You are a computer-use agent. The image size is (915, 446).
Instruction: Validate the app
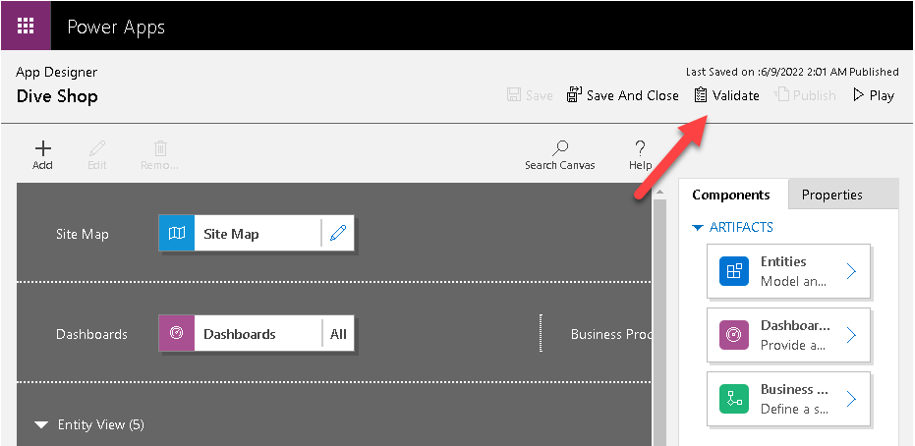(x=727, y=95)
